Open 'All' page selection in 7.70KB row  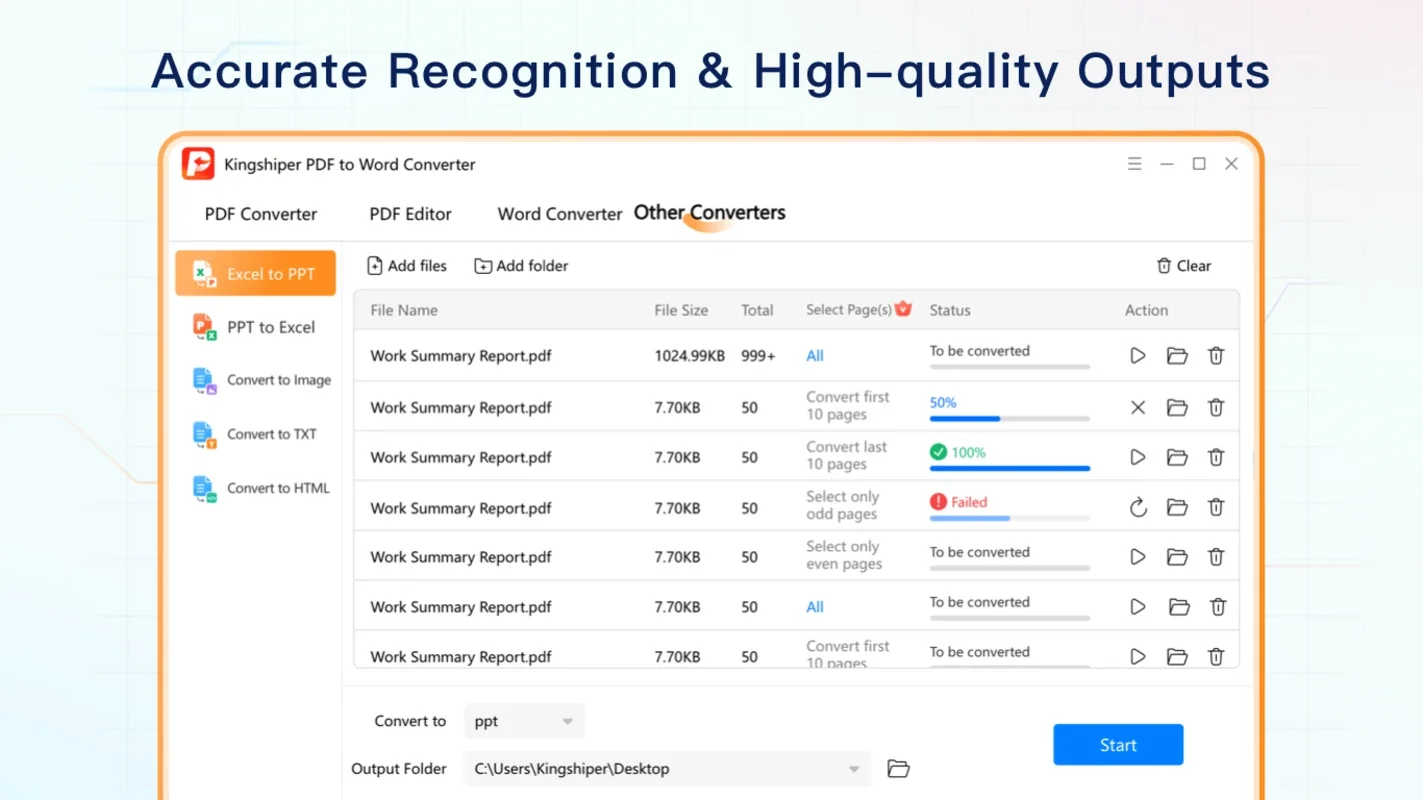tap(815, 607)
